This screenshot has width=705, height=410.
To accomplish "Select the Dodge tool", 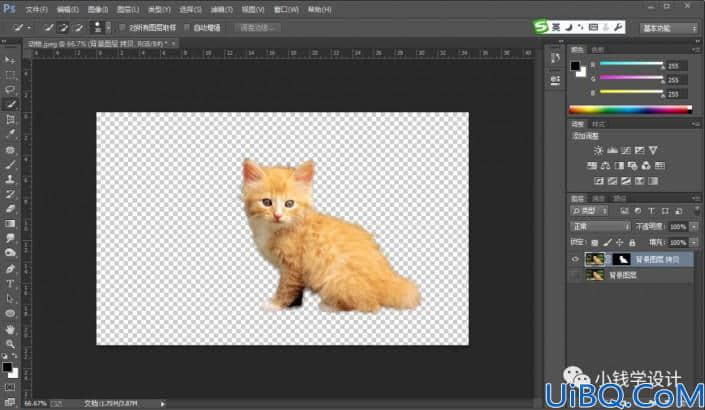I will 10,253.
